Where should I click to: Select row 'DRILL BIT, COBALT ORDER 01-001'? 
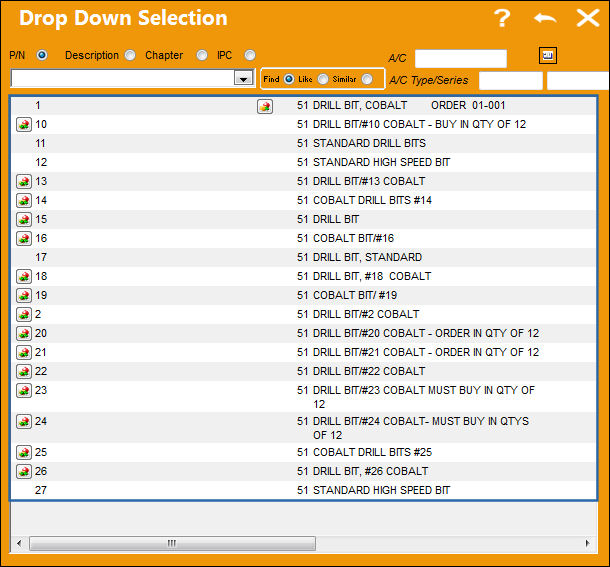pos(303,105)
